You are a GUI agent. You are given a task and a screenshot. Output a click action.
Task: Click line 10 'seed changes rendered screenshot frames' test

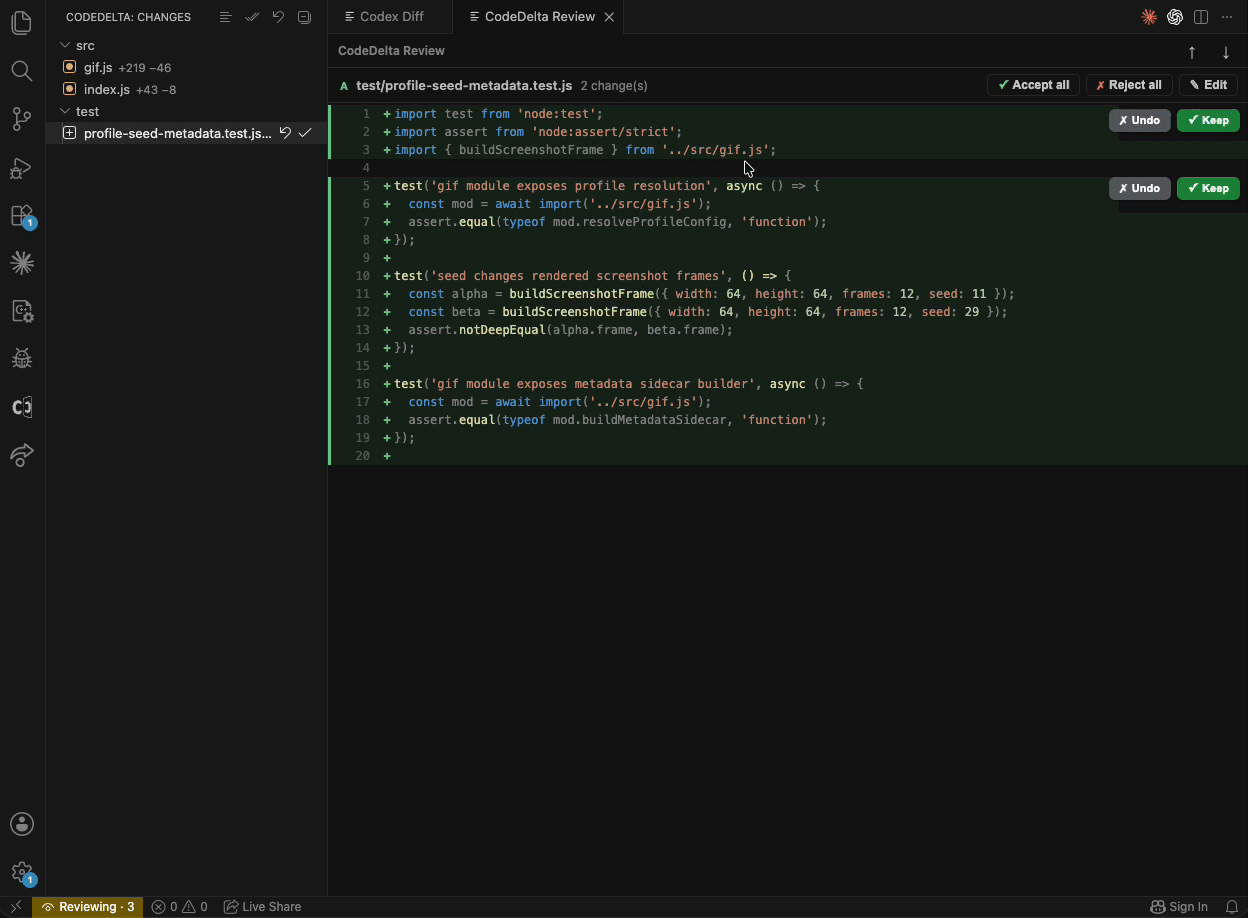(593, 276)
